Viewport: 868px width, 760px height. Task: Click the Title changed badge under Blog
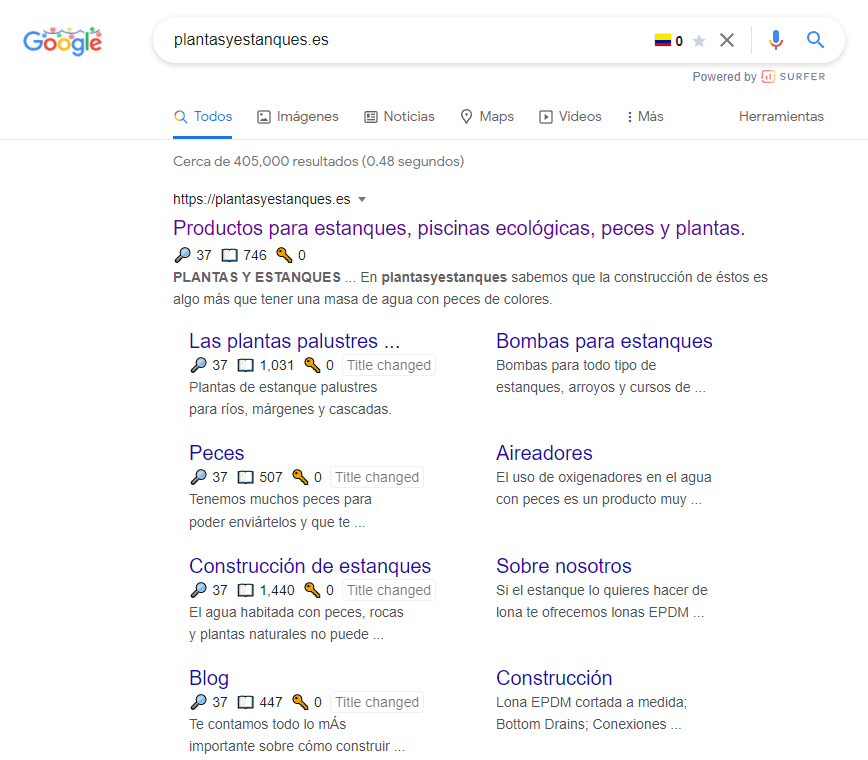pos(377,702)
